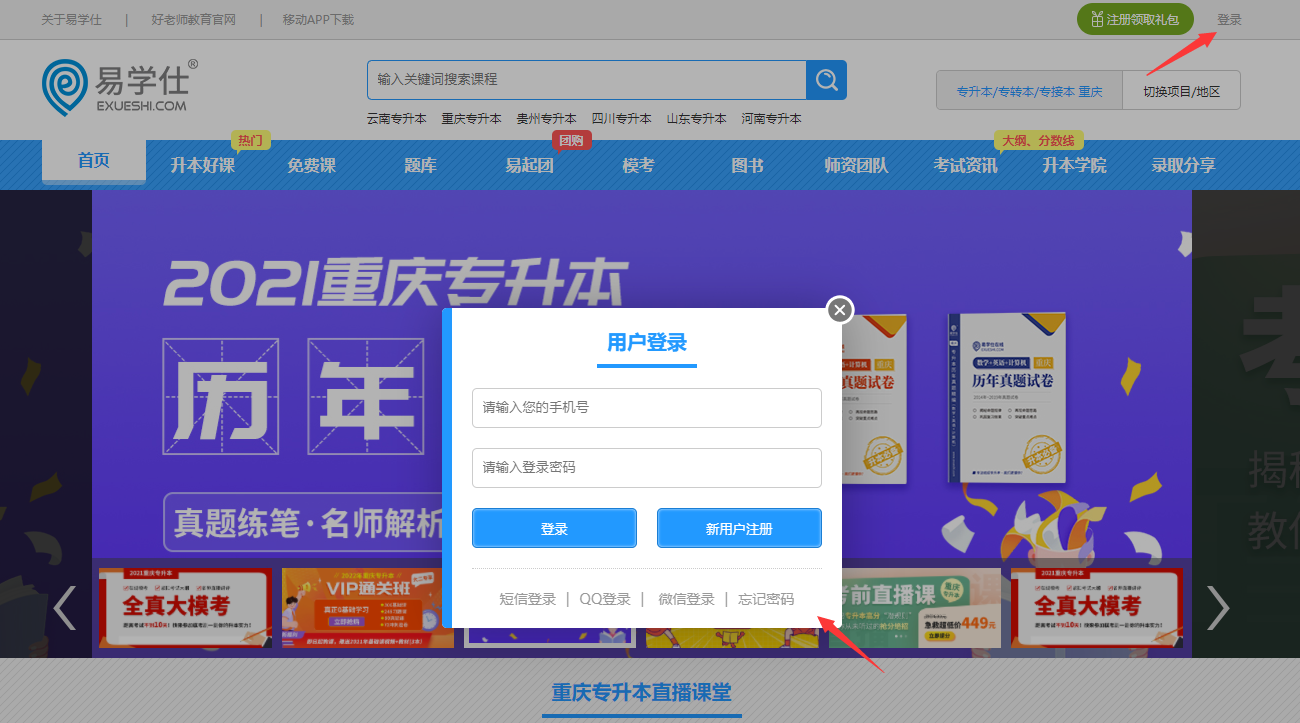The width and height of the screenshot is (1300, 723).
Task: Open the 专升本/专转本/专接本 重庆 region box
Action: pyautogui.click(x=1029, y=90)
